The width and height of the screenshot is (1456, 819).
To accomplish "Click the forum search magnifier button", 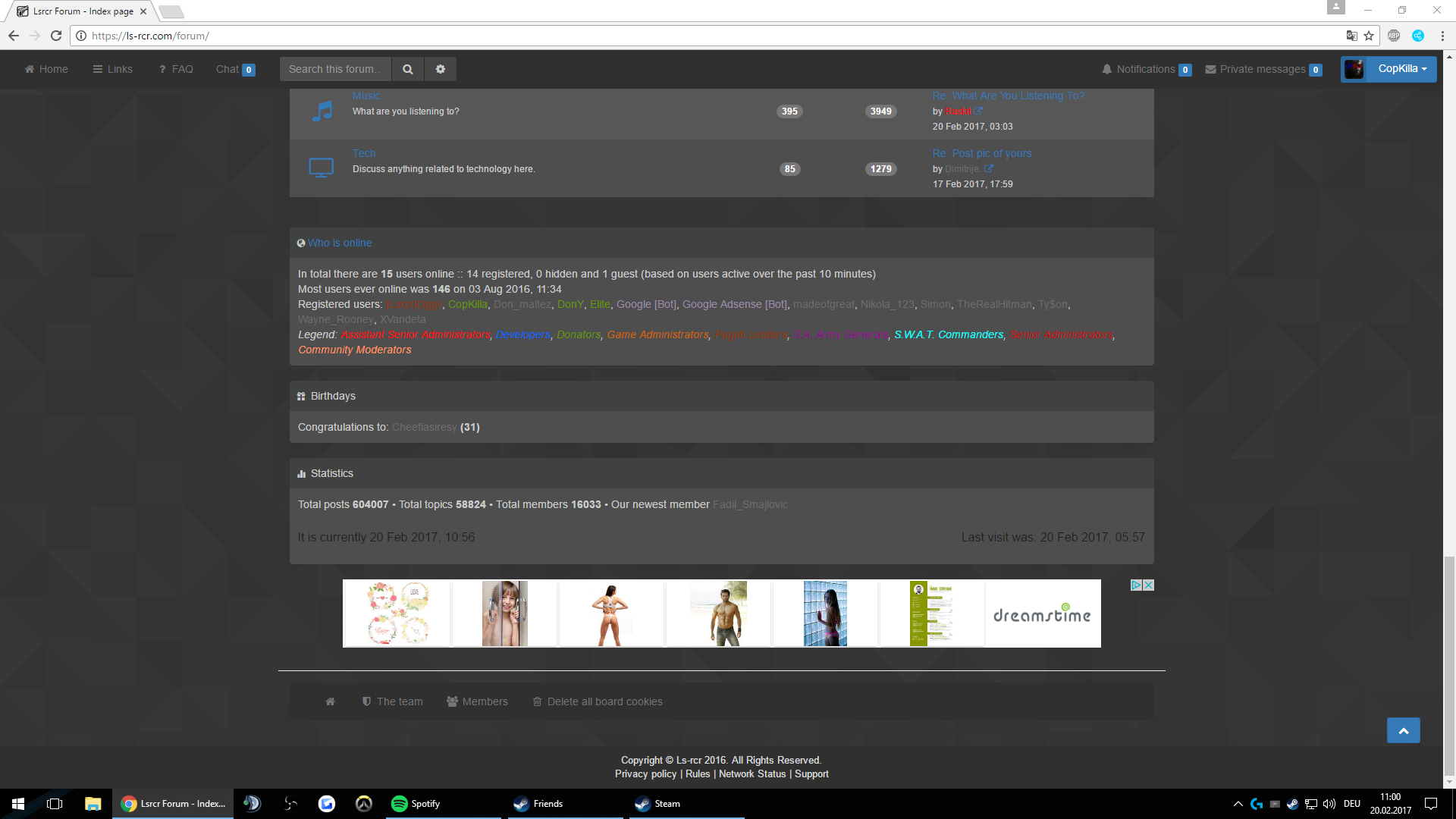I will 408,69.
